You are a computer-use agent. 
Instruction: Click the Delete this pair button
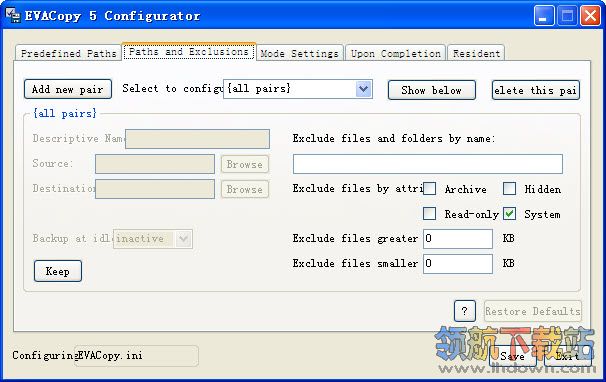pyautogui.click(x=536, y=90)
